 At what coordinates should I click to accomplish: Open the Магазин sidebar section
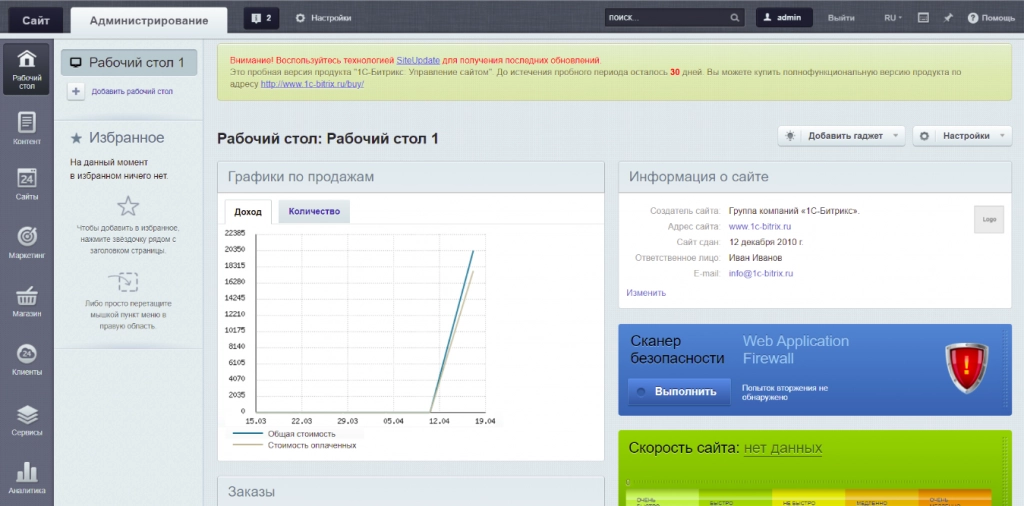click(x=27, y=301)
